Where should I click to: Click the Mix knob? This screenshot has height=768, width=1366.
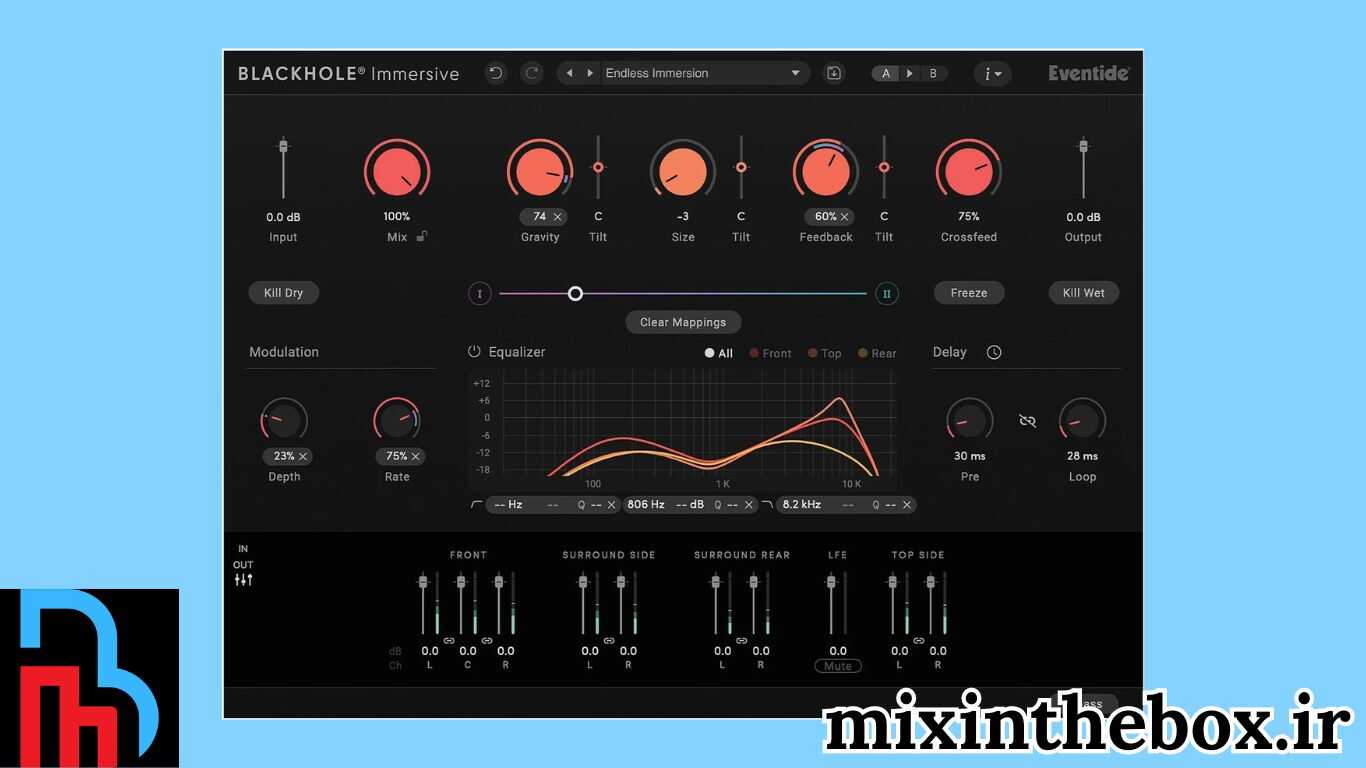coord(397,171)
